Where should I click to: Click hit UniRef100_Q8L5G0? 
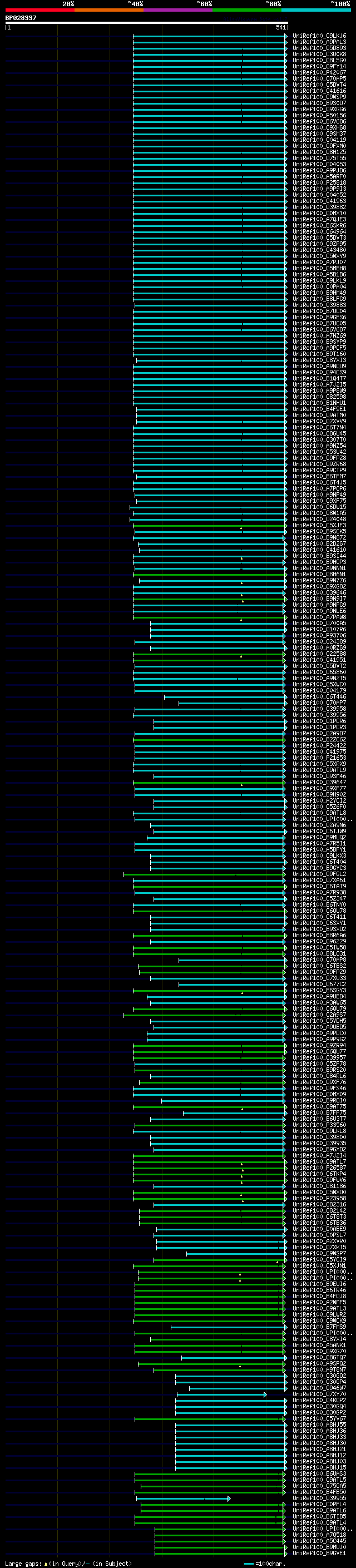click(319, 61)
